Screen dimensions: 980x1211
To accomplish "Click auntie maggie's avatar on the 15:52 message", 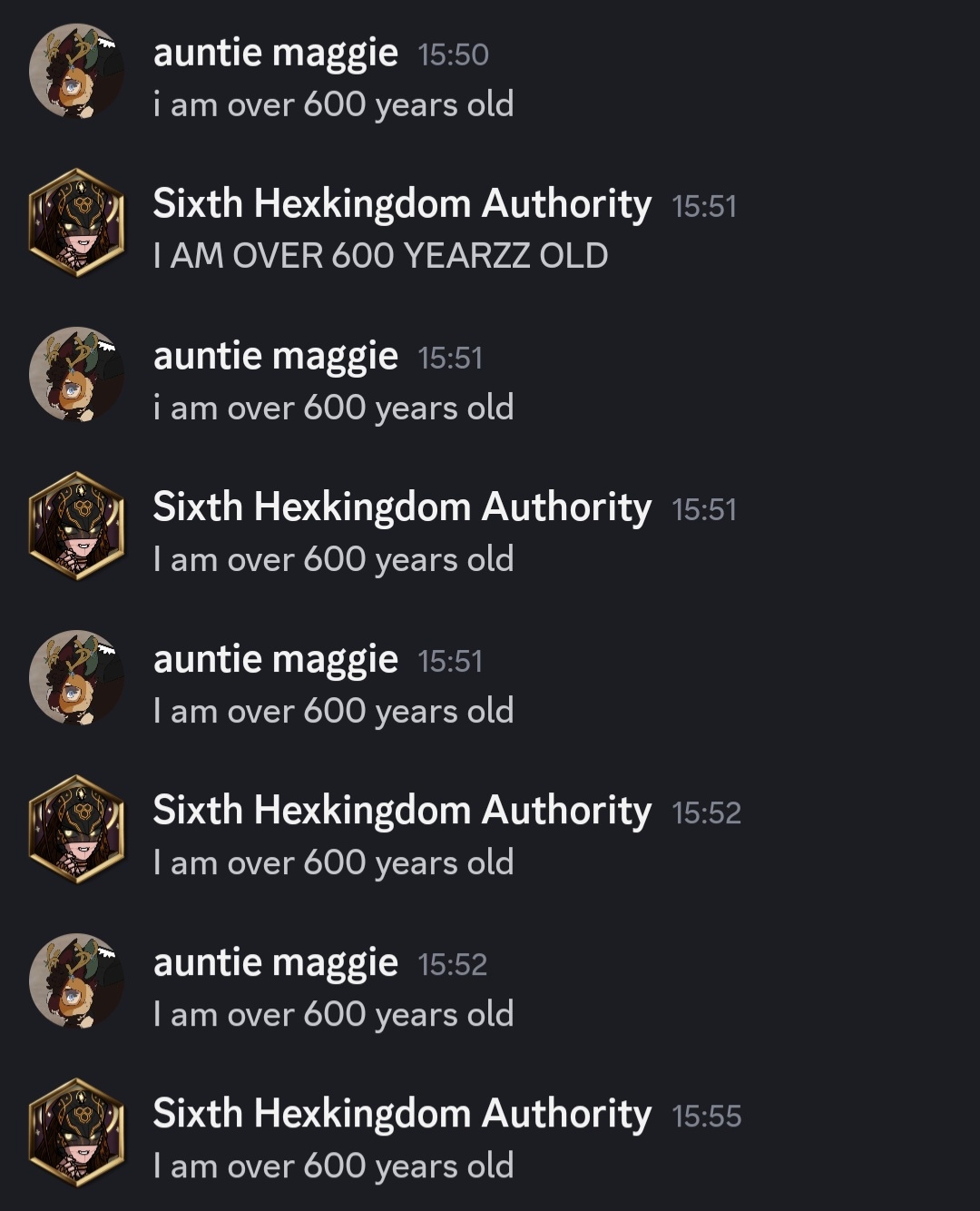I will pos(76,981).
